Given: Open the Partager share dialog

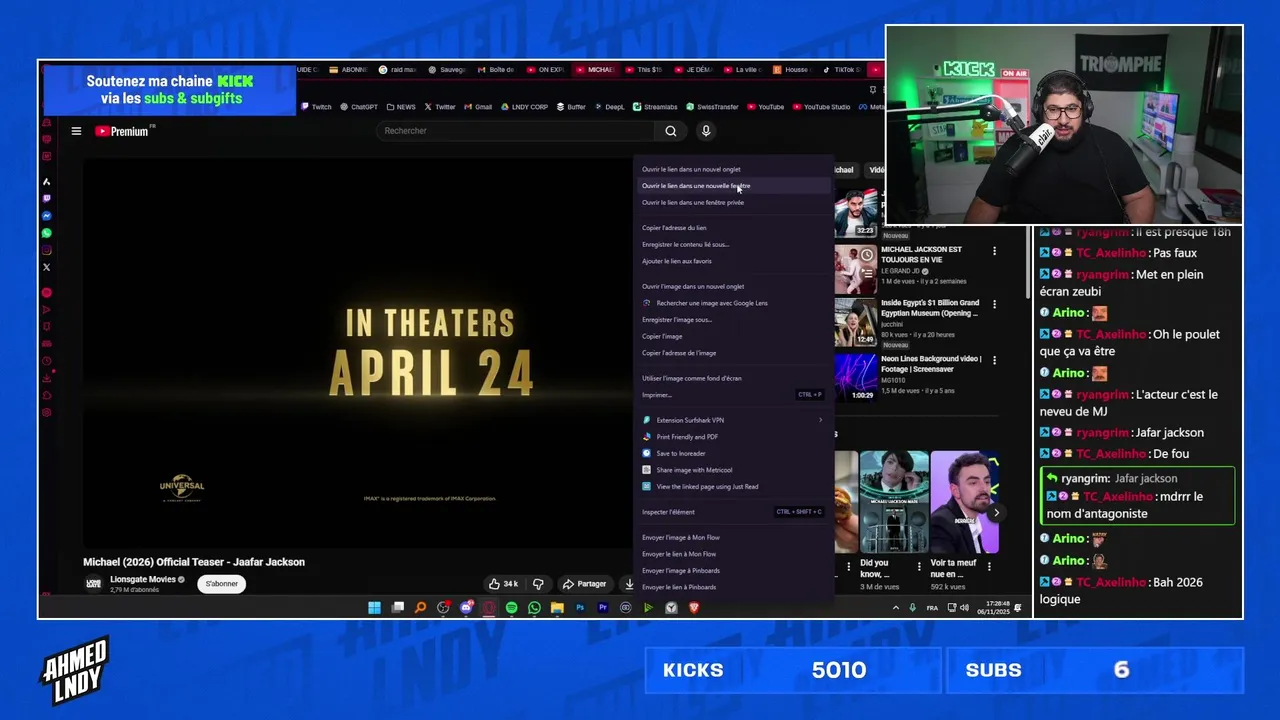Looking at the screenshot, I should click(584, 584).
